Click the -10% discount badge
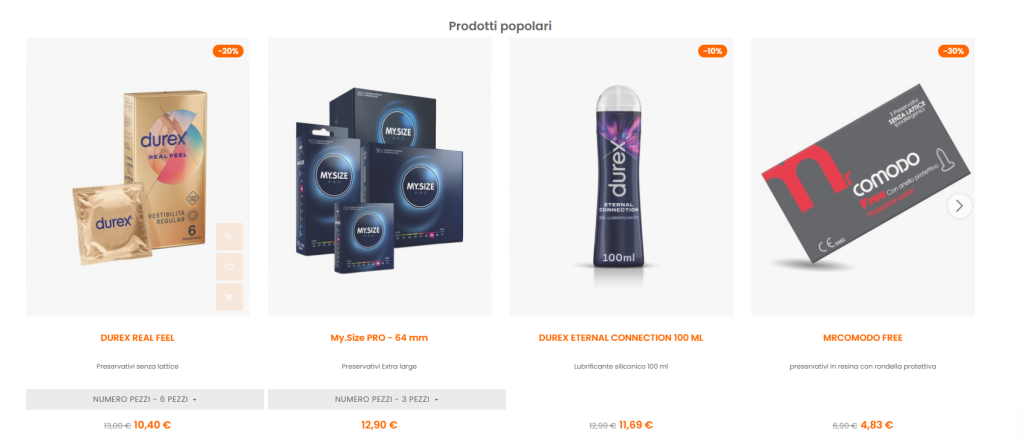The image size is (1024, 446). (712, 51)
